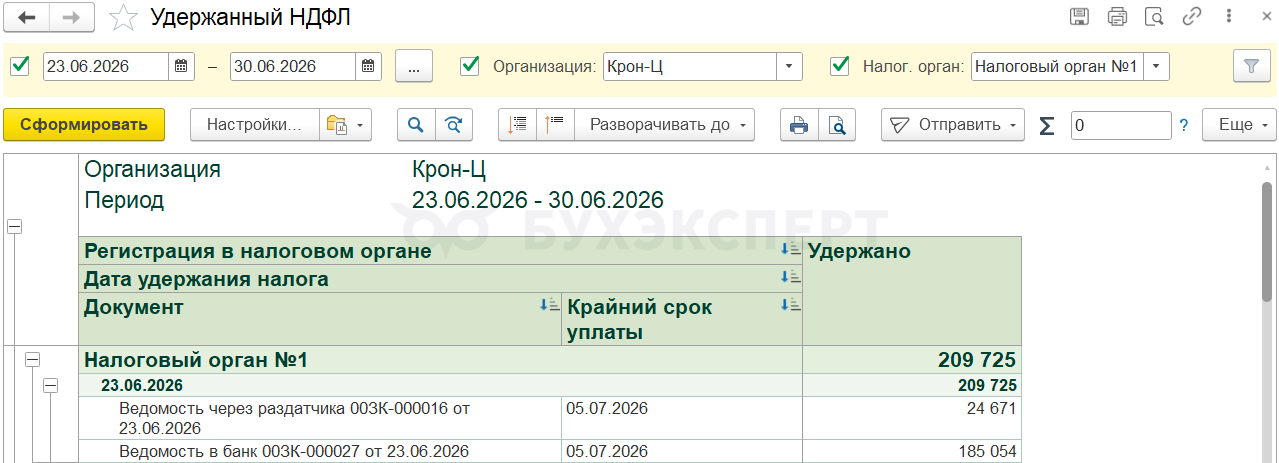The height and width of the screenshot is (463, 1279).
Task: Go forward with the right arrow button
Action: (72, 17)
